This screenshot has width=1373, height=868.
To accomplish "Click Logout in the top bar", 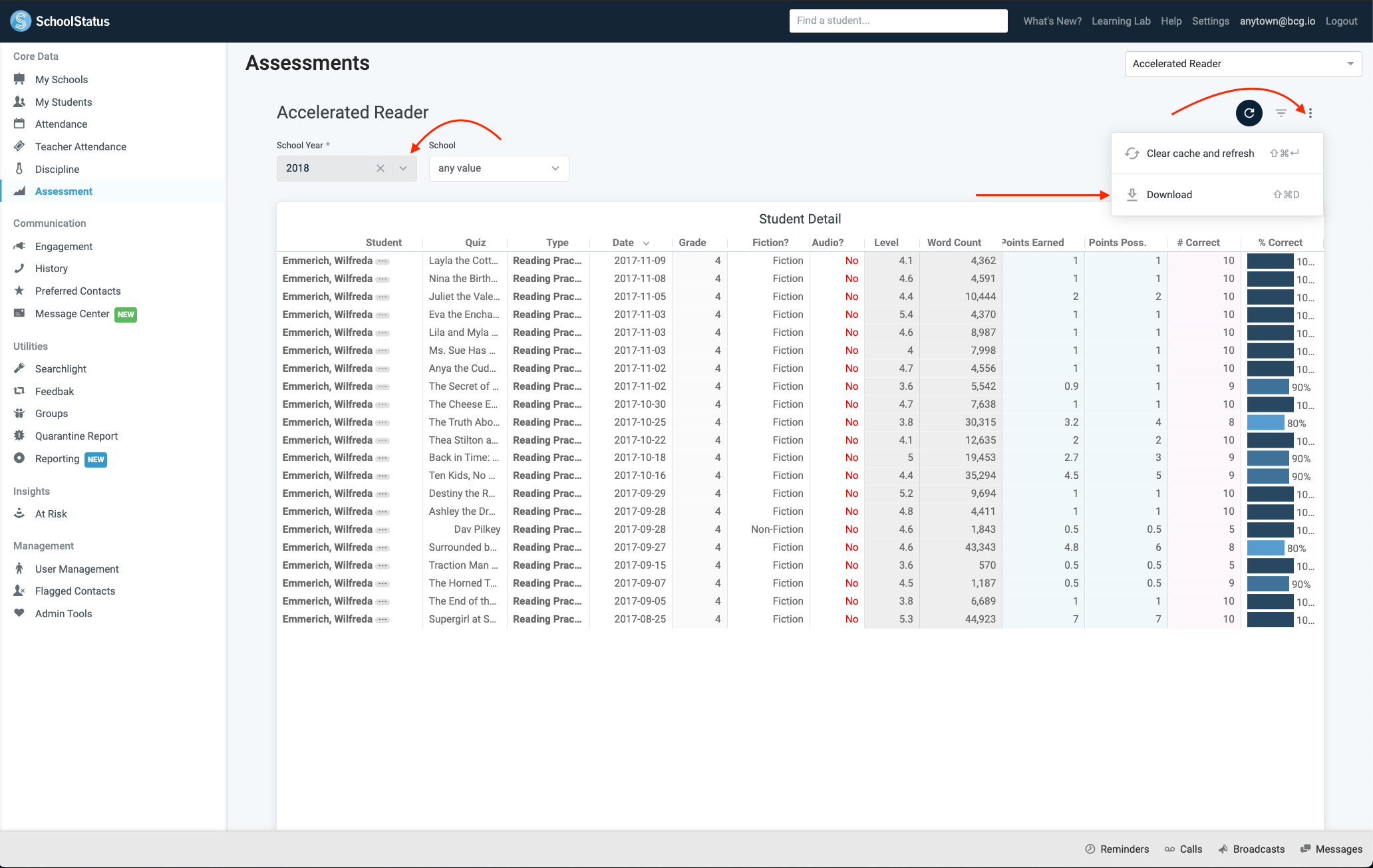I will coord(1341,21).
